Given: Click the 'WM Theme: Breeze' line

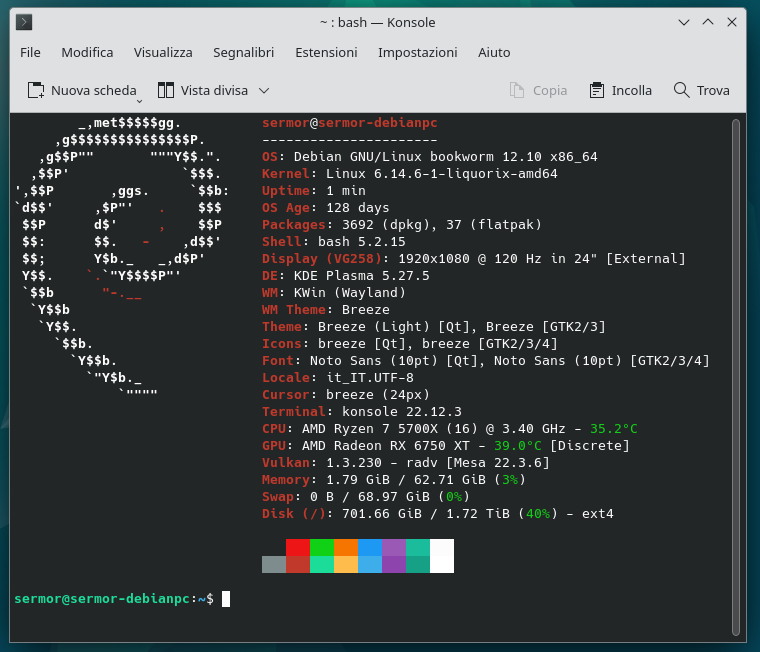Looking at the screenshot, I should 326,309.
